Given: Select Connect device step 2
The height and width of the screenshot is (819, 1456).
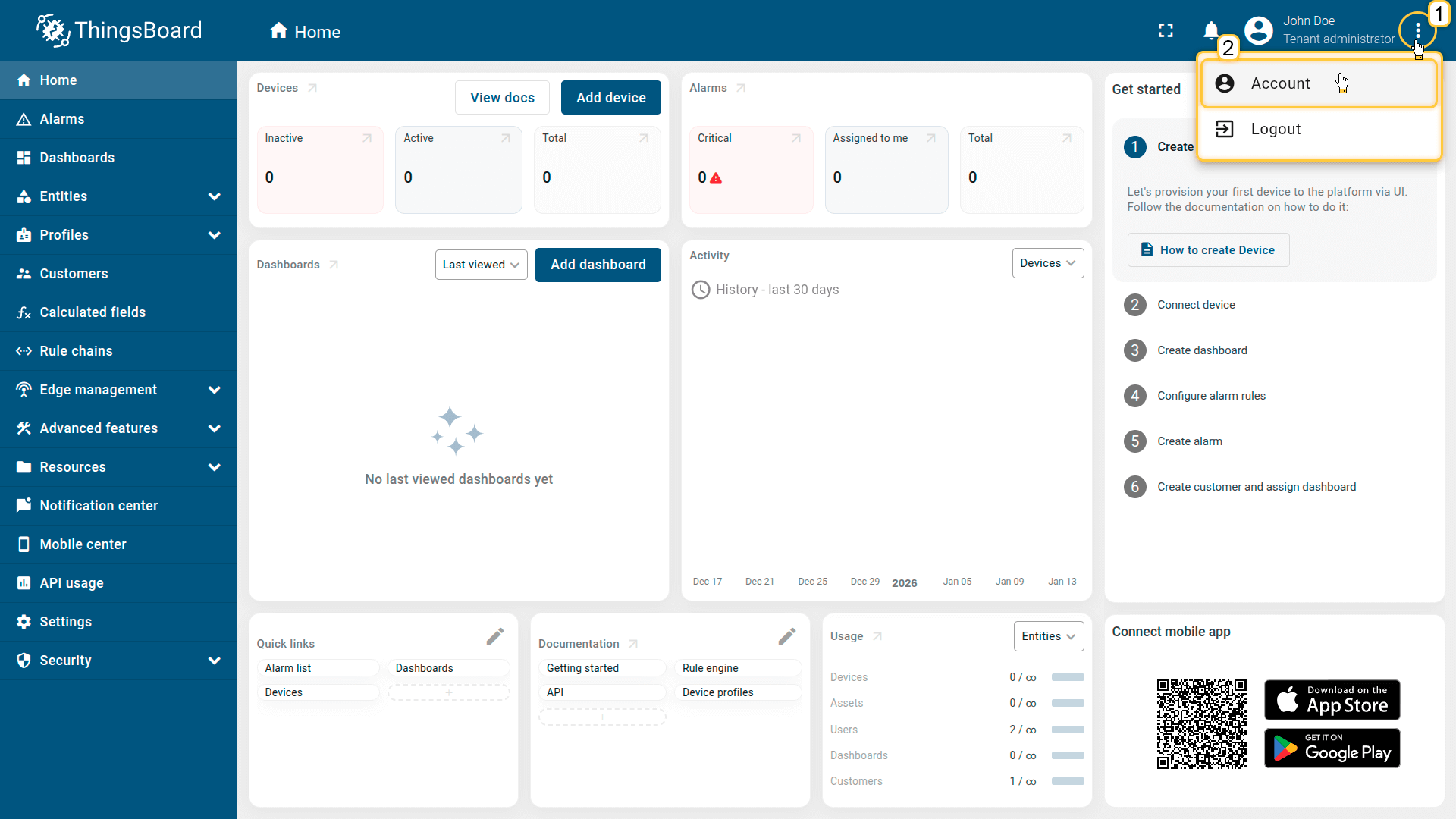Looking at the screenshot, I should pyautogui.click(x=1196, y=305).
